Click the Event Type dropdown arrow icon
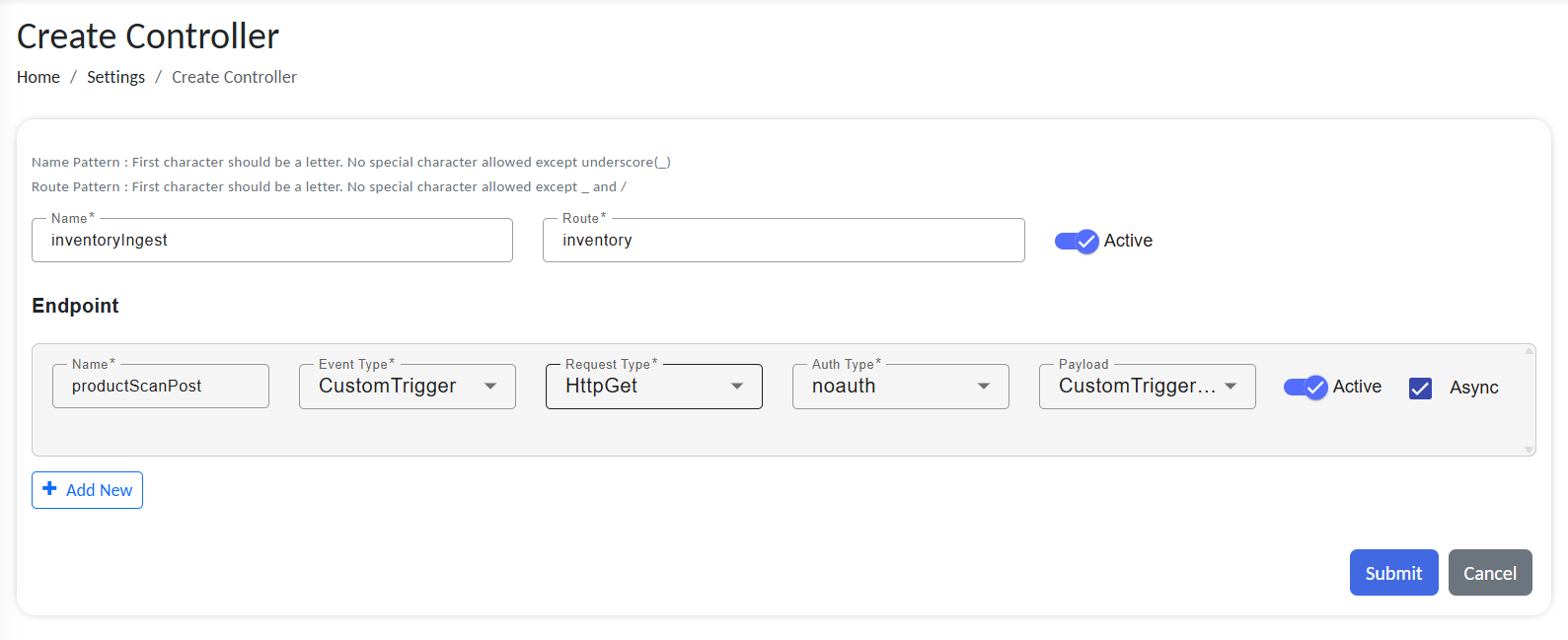Screen dimensions: 1568x640 [x=490, y=387]
